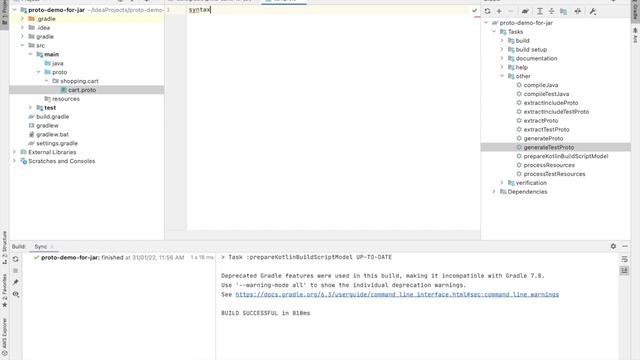640x360 pixels.
Task: Expand the build setup task group
Action: pyautogui.click(x=502, y=49)
